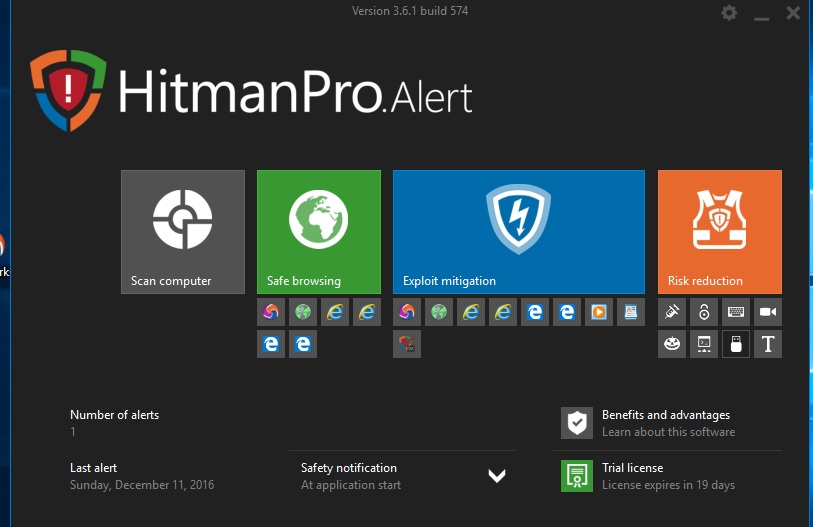Click the 'At application start' text

(351, 485)
